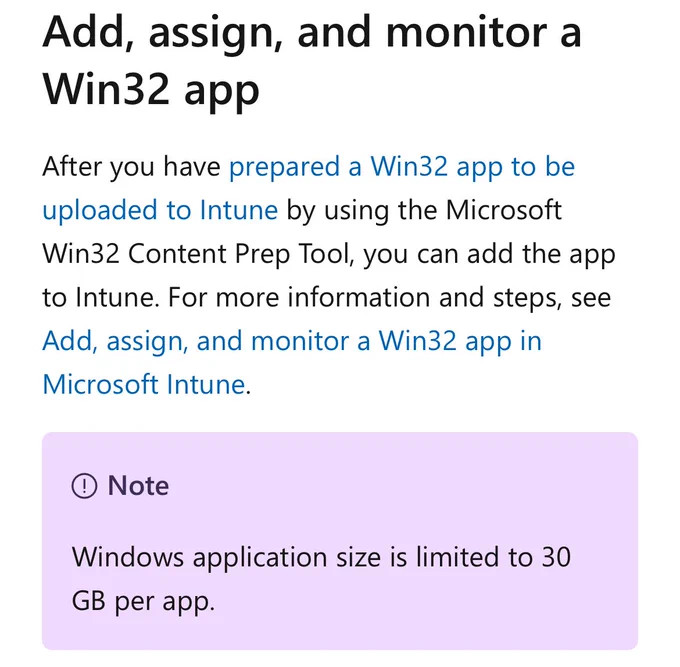680x667 pixels.
Task: Click 'by using the Microsoft' text
Action: click(x=424, y=210)
